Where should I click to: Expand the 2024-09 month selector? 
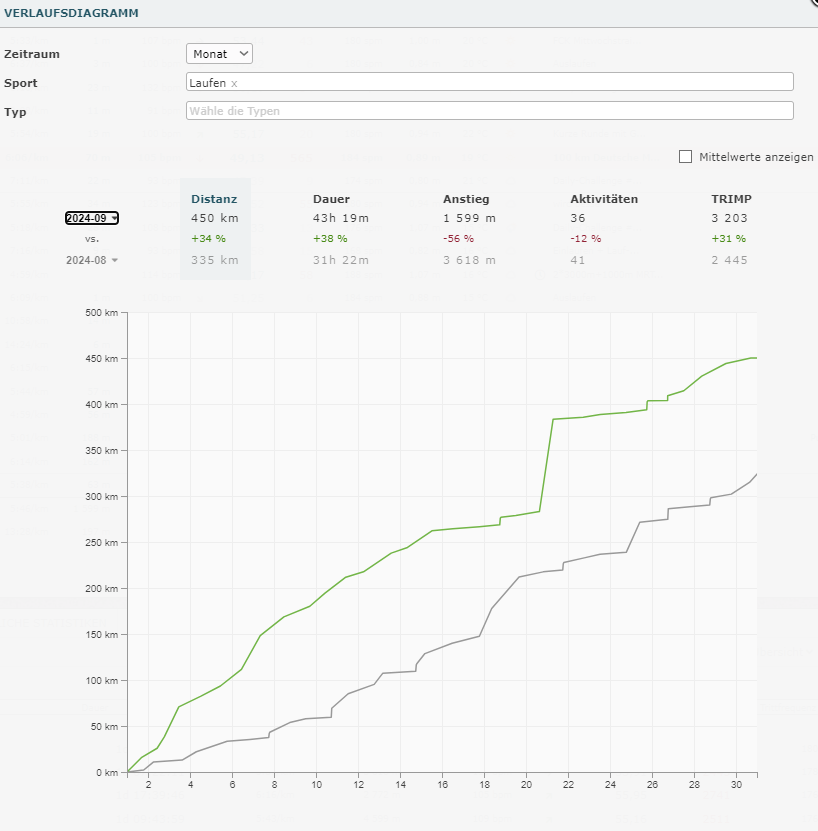click(x=91, y=218)
